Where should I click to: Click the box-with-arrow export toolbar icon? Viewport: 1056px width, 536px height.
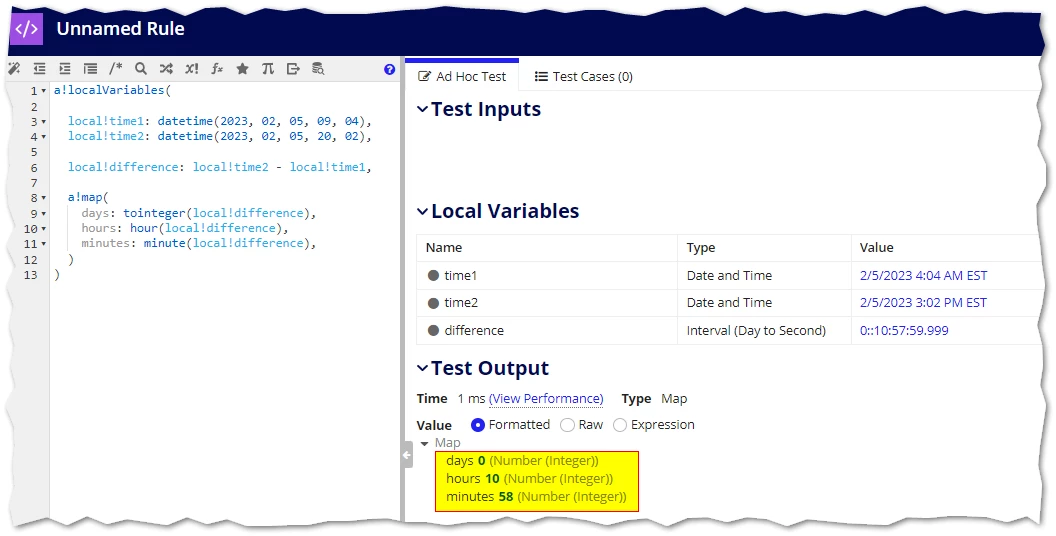pyautogui.click(x=293, y=69)
